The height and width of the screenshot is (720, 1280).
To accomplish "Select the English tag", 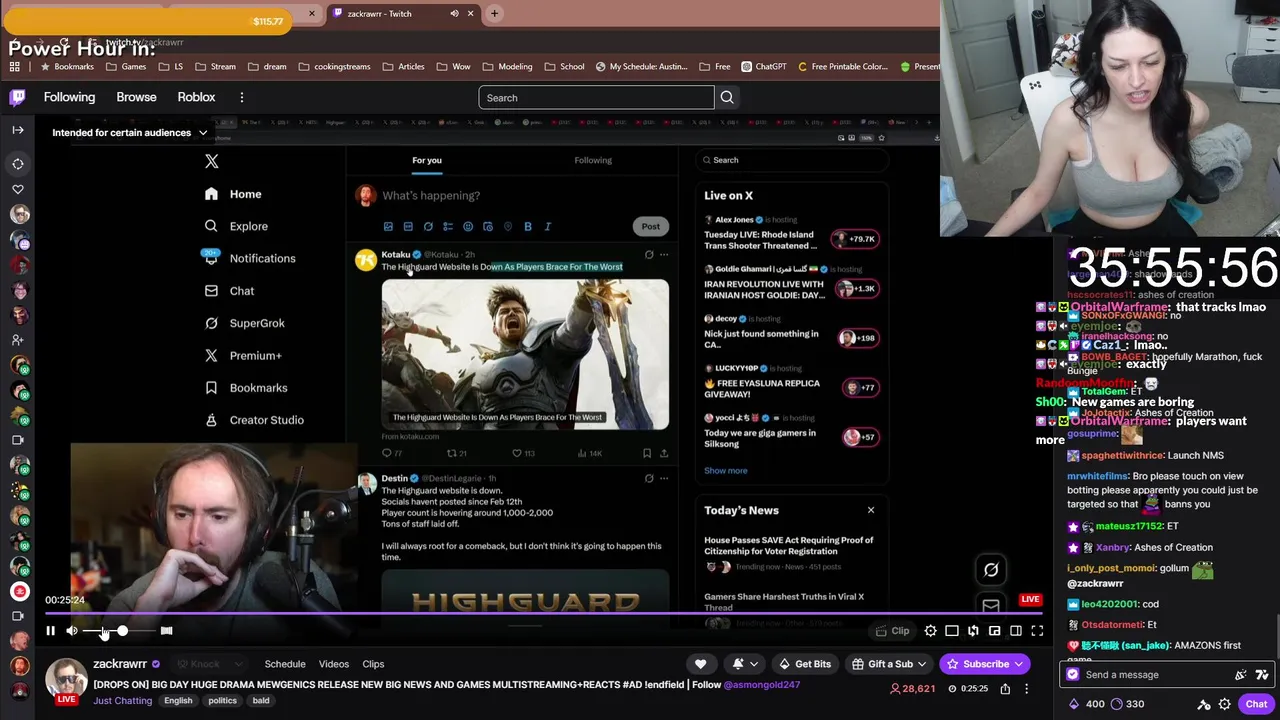I will point(178,700).
